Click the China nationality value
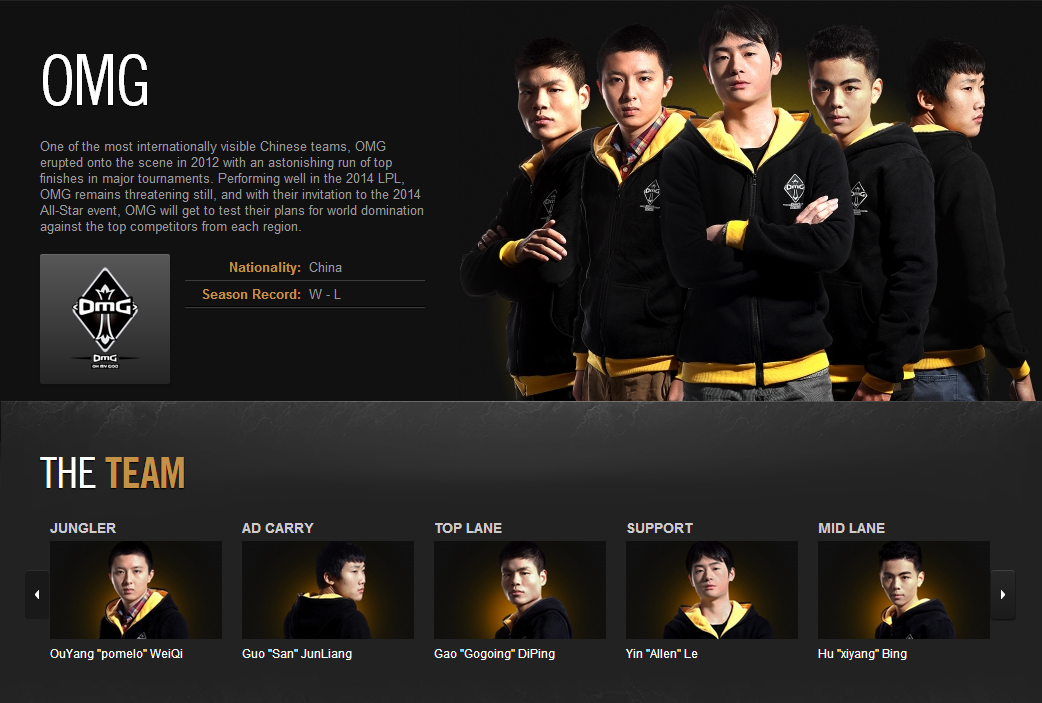Image resolution: width=1042 pixels, height=703 pixels. point(326,268)
